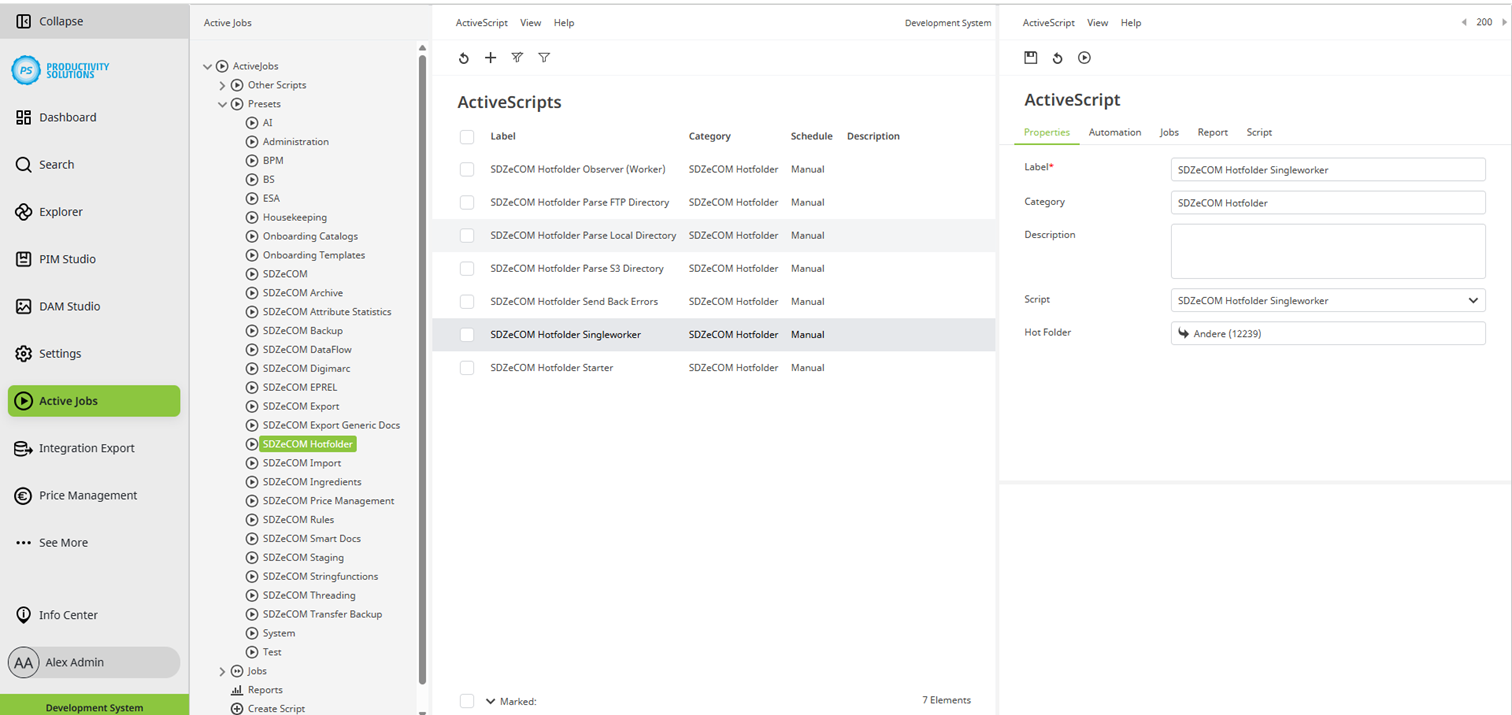1512x715 pixels.
Task: Open the filter icon in the ActiveScripts toolbar
Action: (x=544, y=57)
